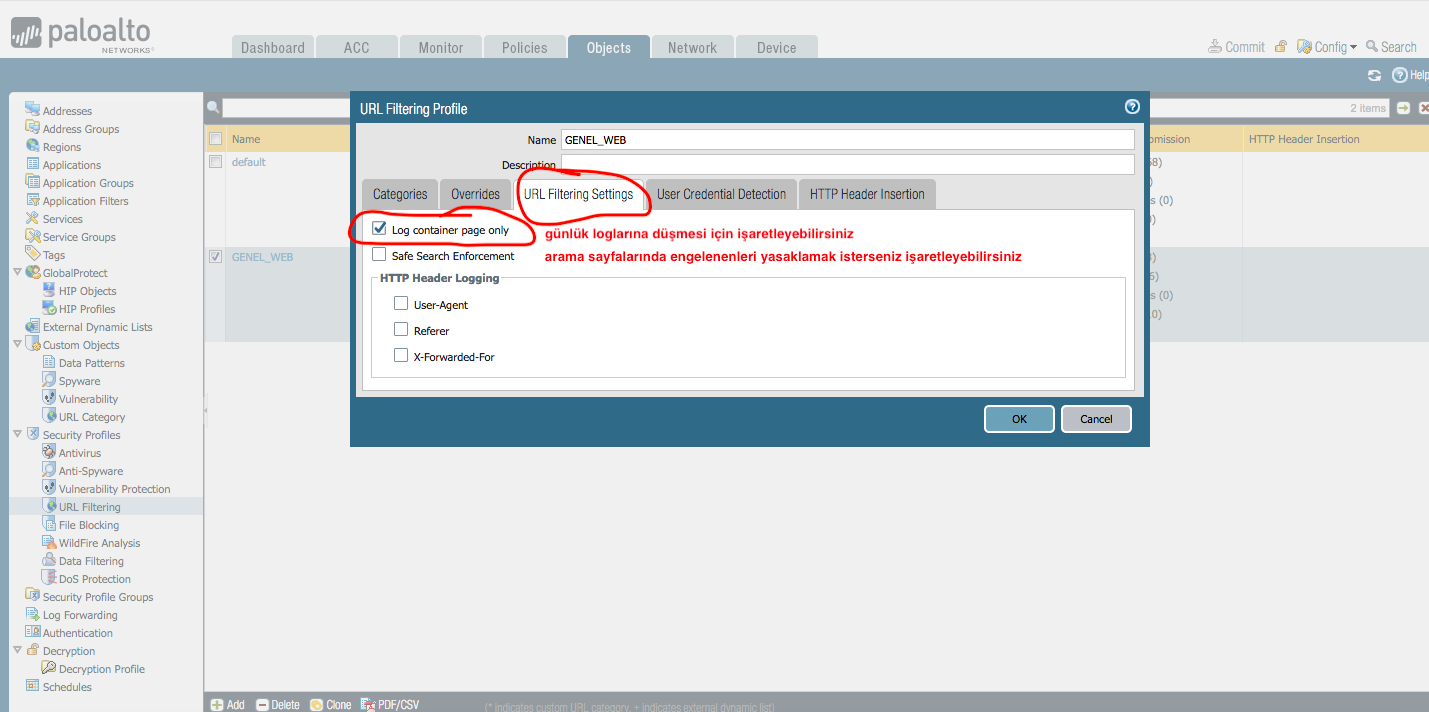Check the User-Agent header logging box
Image resolution: width=1429 pixels, height=712 pixels.
pyautogui.click(x=401, y=304)
